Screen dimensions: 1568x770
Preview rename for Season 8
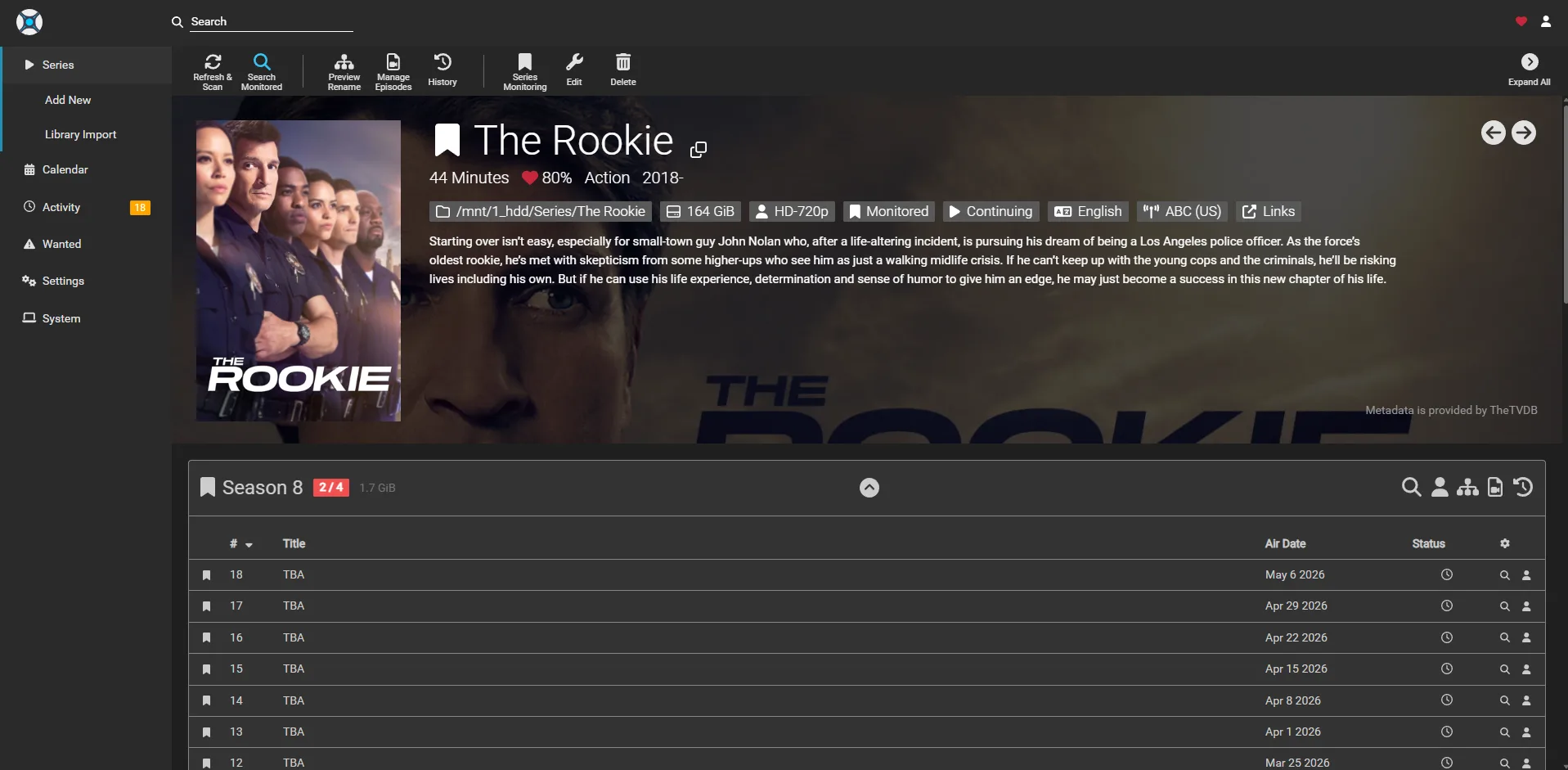[x=1467, y=488]
